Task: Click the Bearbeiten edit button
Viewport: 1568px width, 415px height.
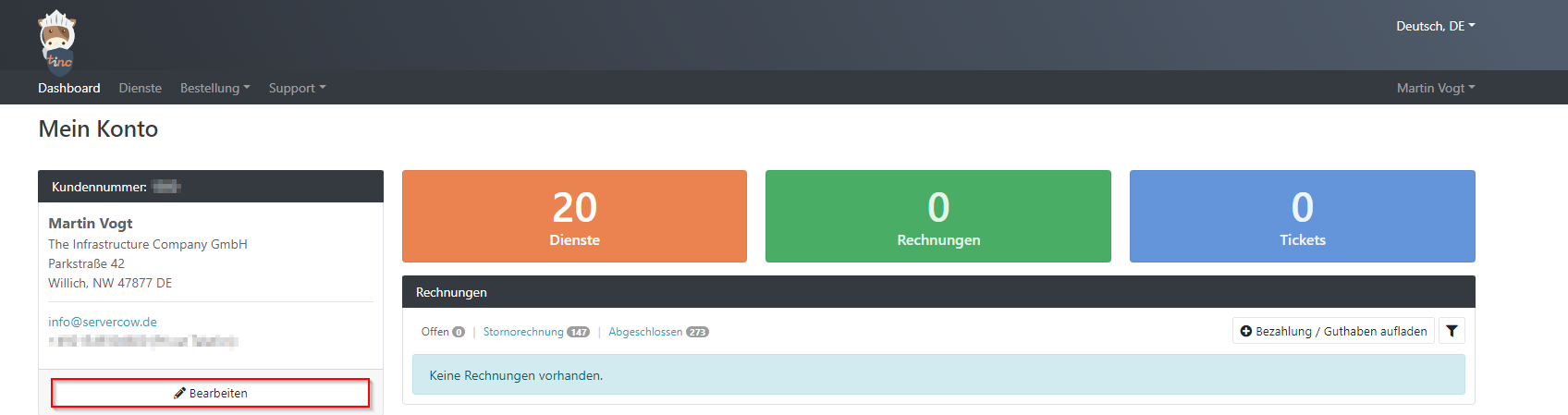Action: pyautogui.click(x=211, y=393)
